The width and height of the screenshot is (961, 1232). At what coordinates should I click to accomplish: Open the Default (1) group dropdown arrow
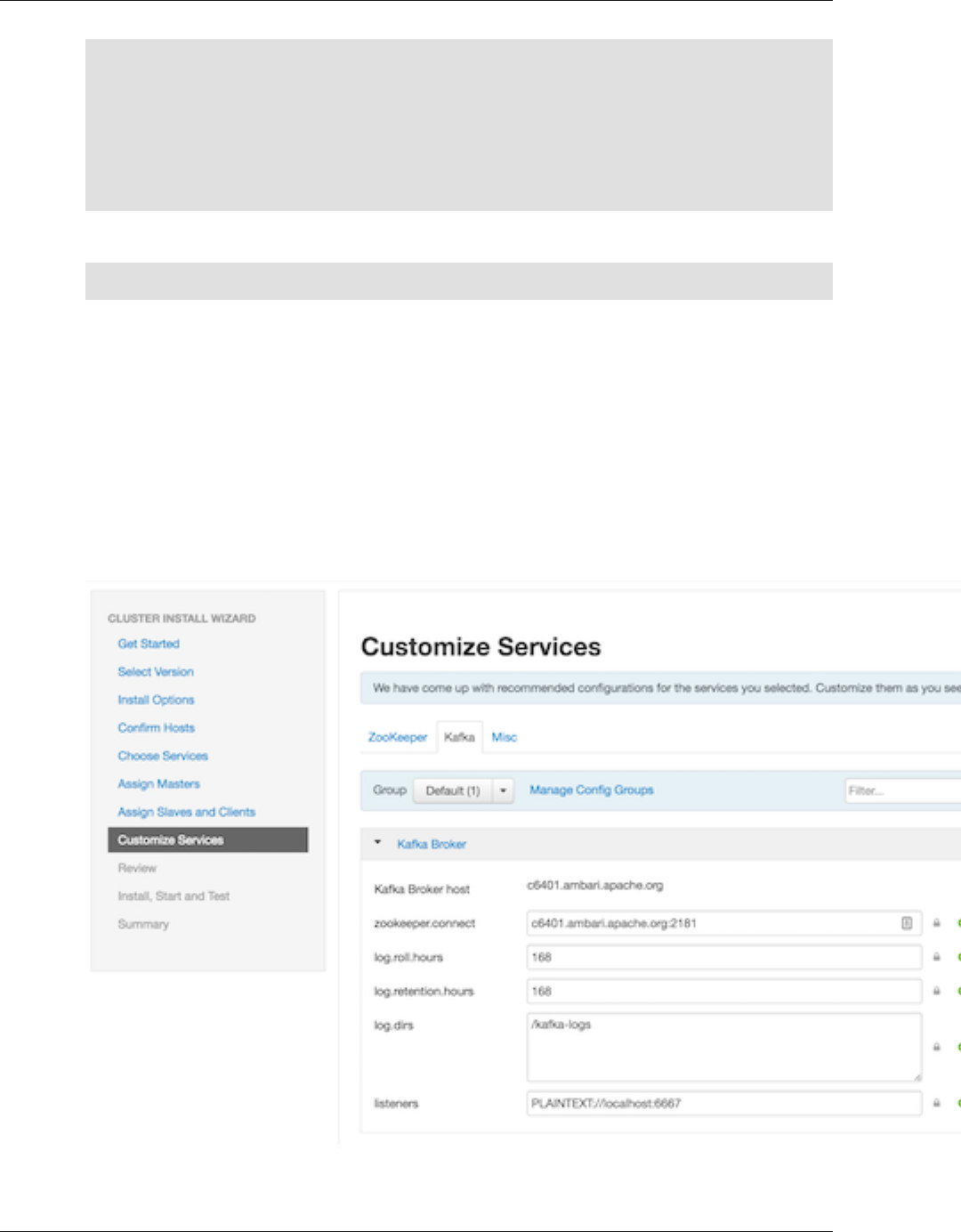point(503,790)
